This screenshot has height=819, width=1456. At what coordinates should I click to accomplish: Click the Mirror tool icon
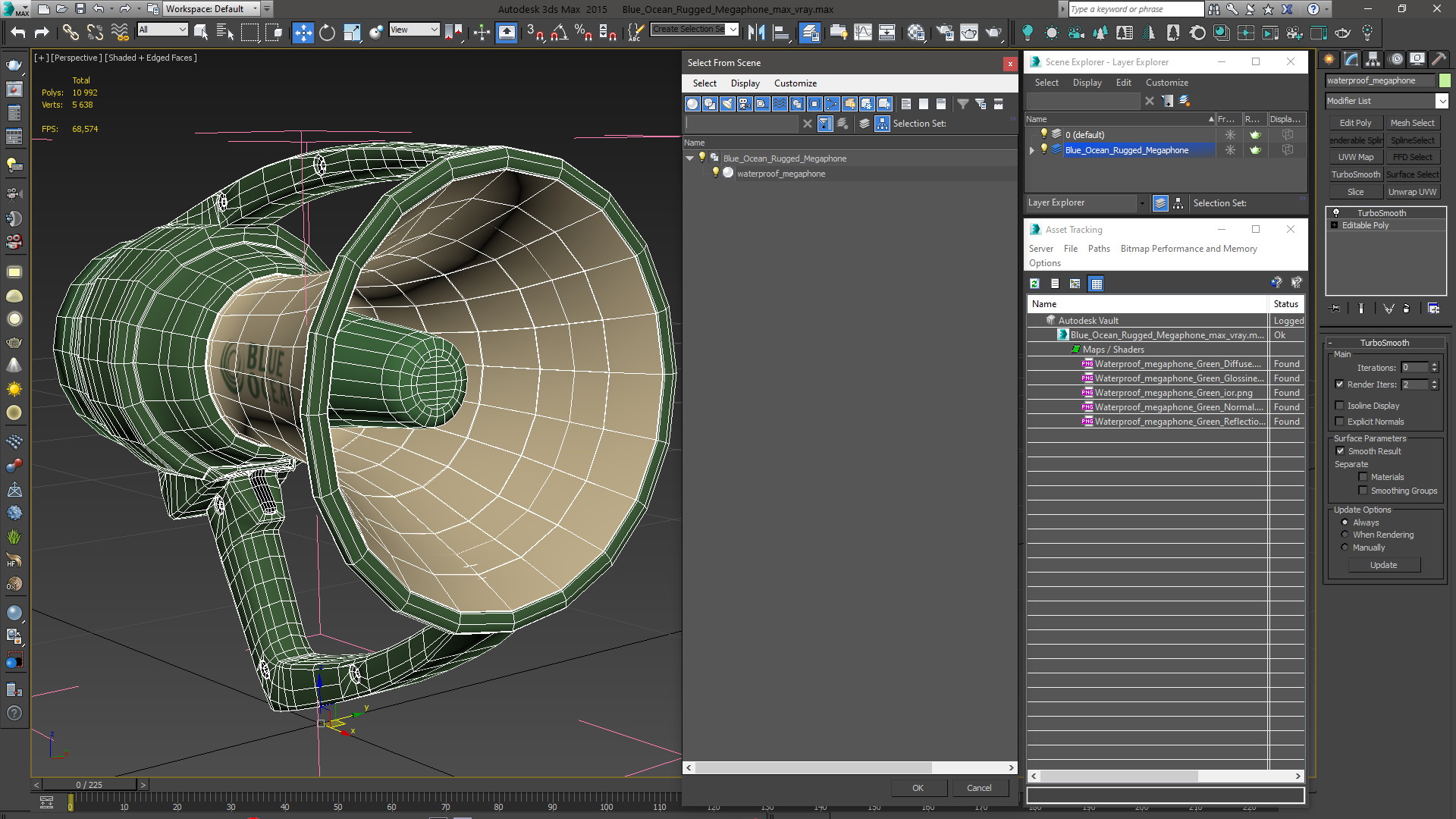click(x=756, y=33)
